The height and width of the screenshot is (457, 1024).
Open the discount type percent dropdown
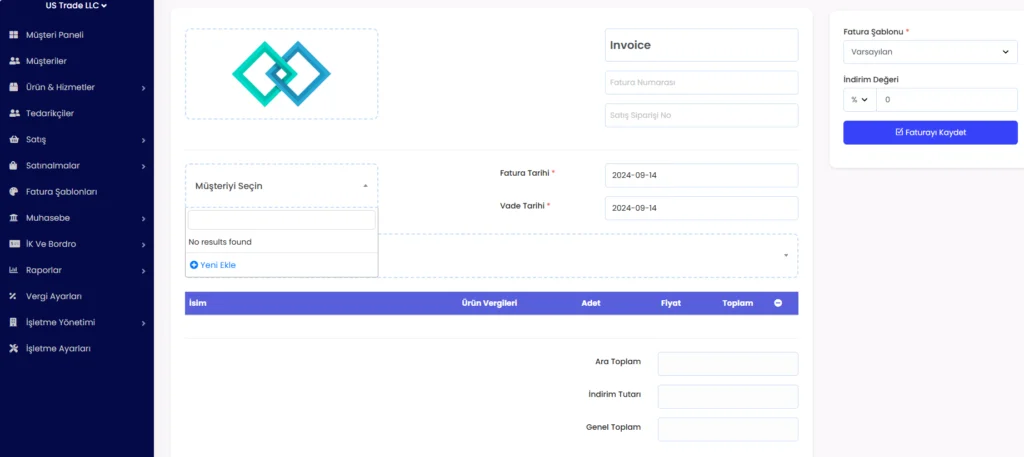[x=859, y=100]
